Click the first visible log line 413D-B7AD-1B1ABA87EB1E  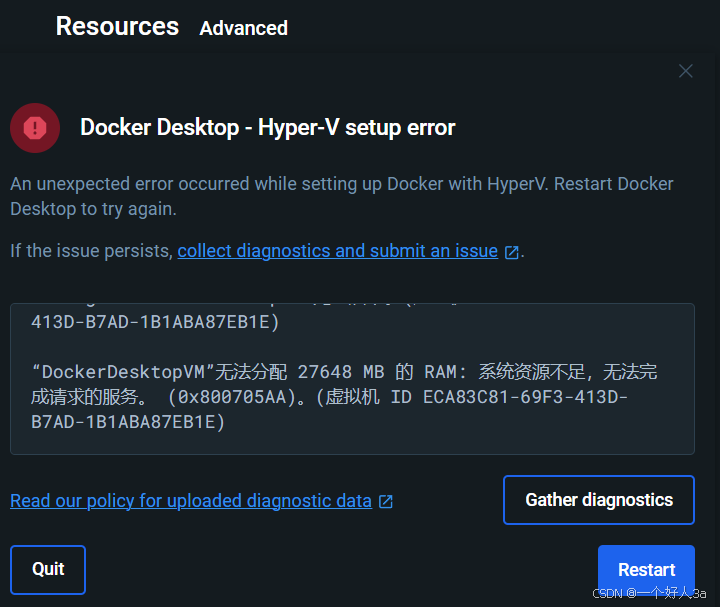155,322
